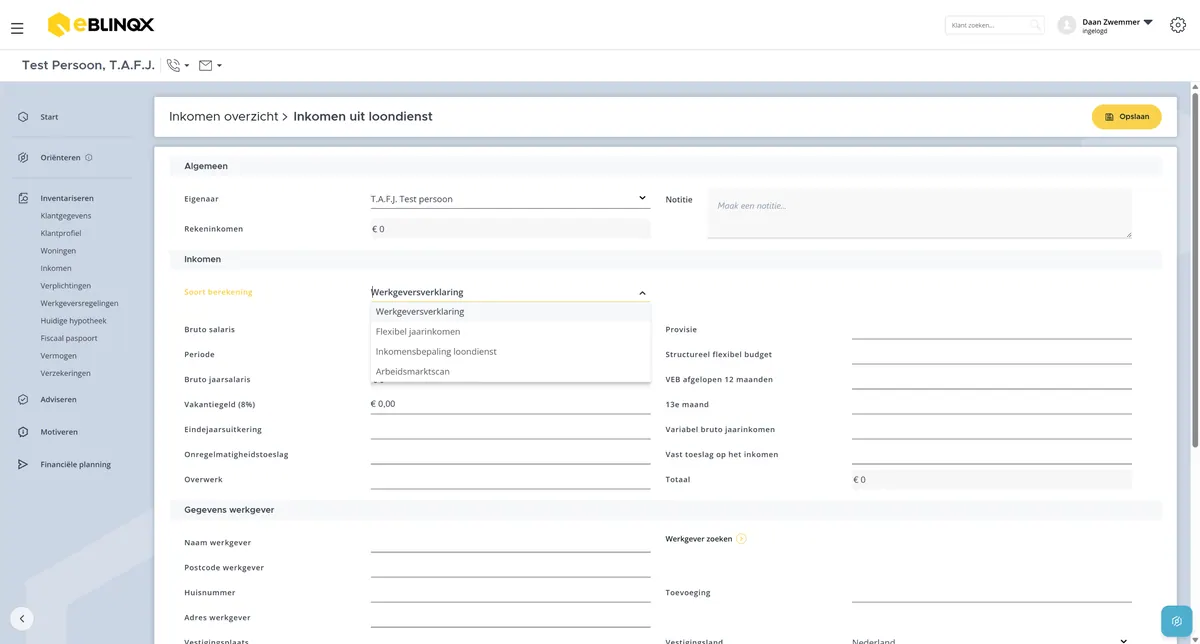Click into the Notitie text area
Screen dimensions: 1200x644
919,213
